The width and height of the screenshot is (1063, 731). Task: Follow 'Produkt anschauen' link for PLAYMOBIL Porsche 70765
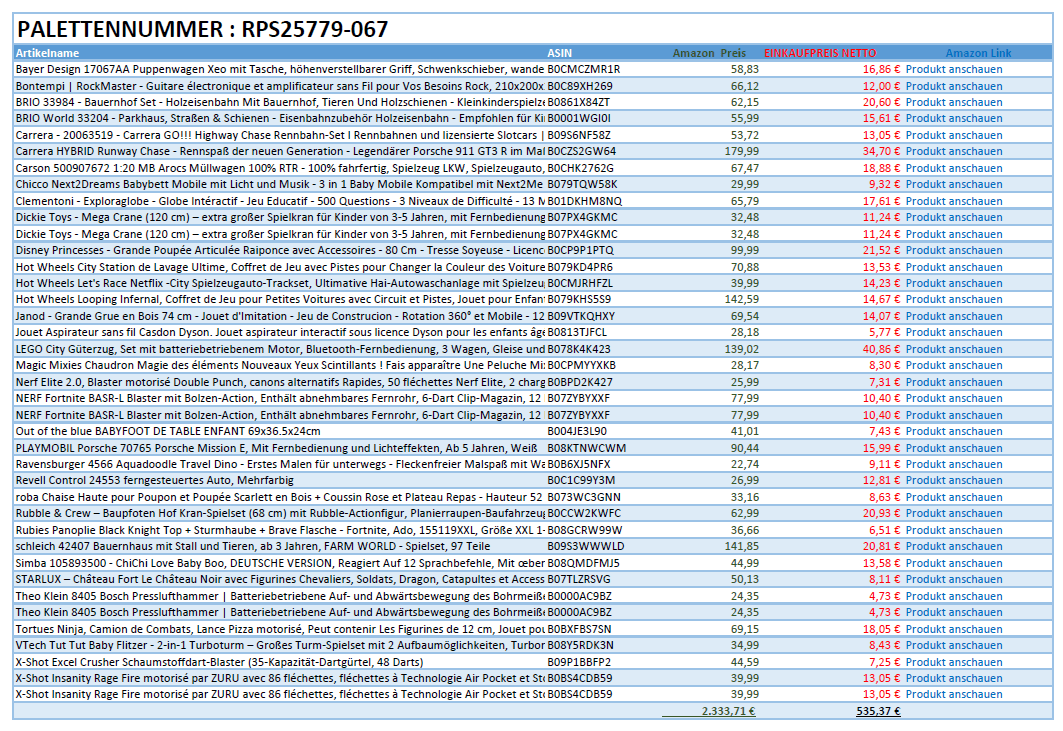click(953, 448)
